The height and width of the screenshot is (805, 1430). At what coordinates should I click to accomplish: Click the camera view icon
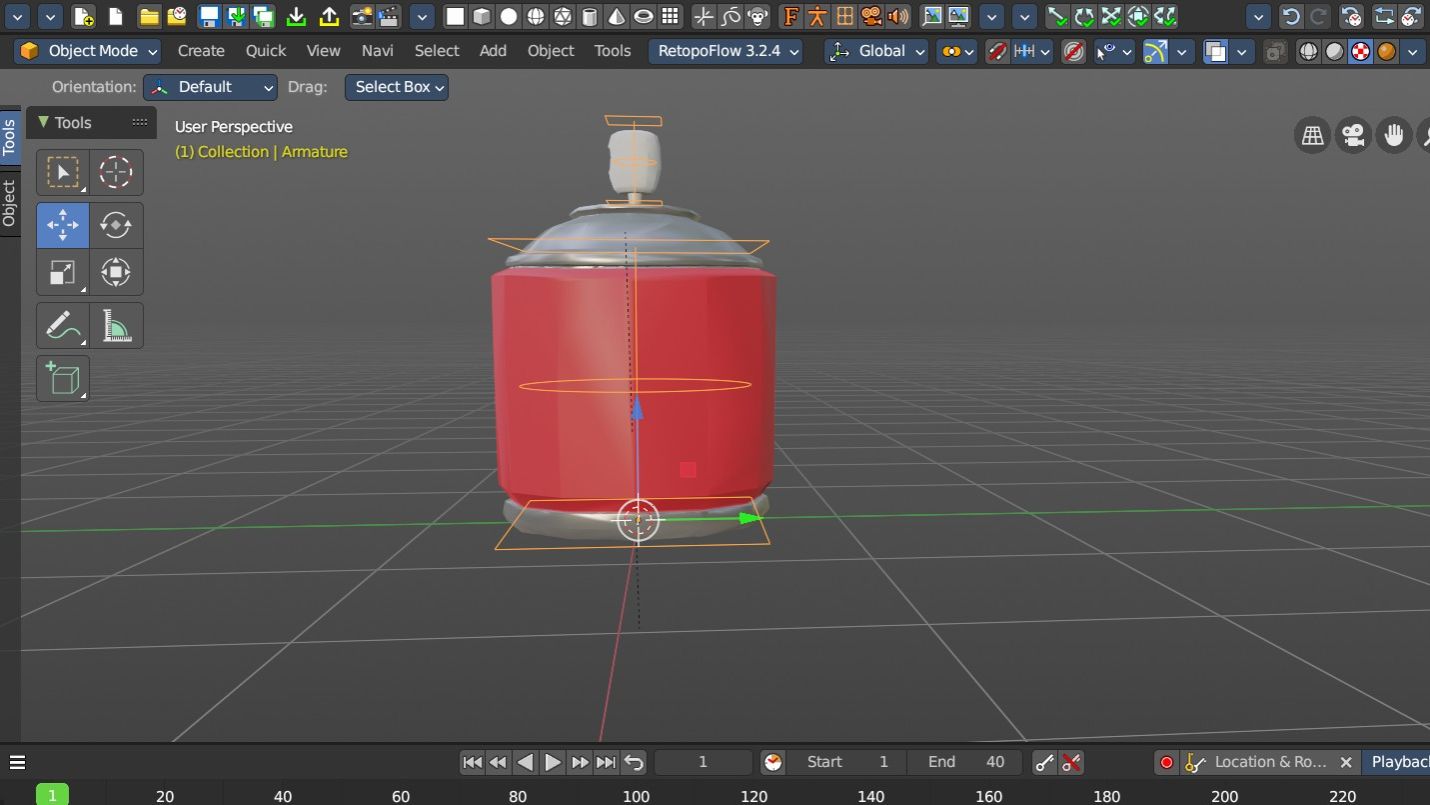coord(1354,135)
